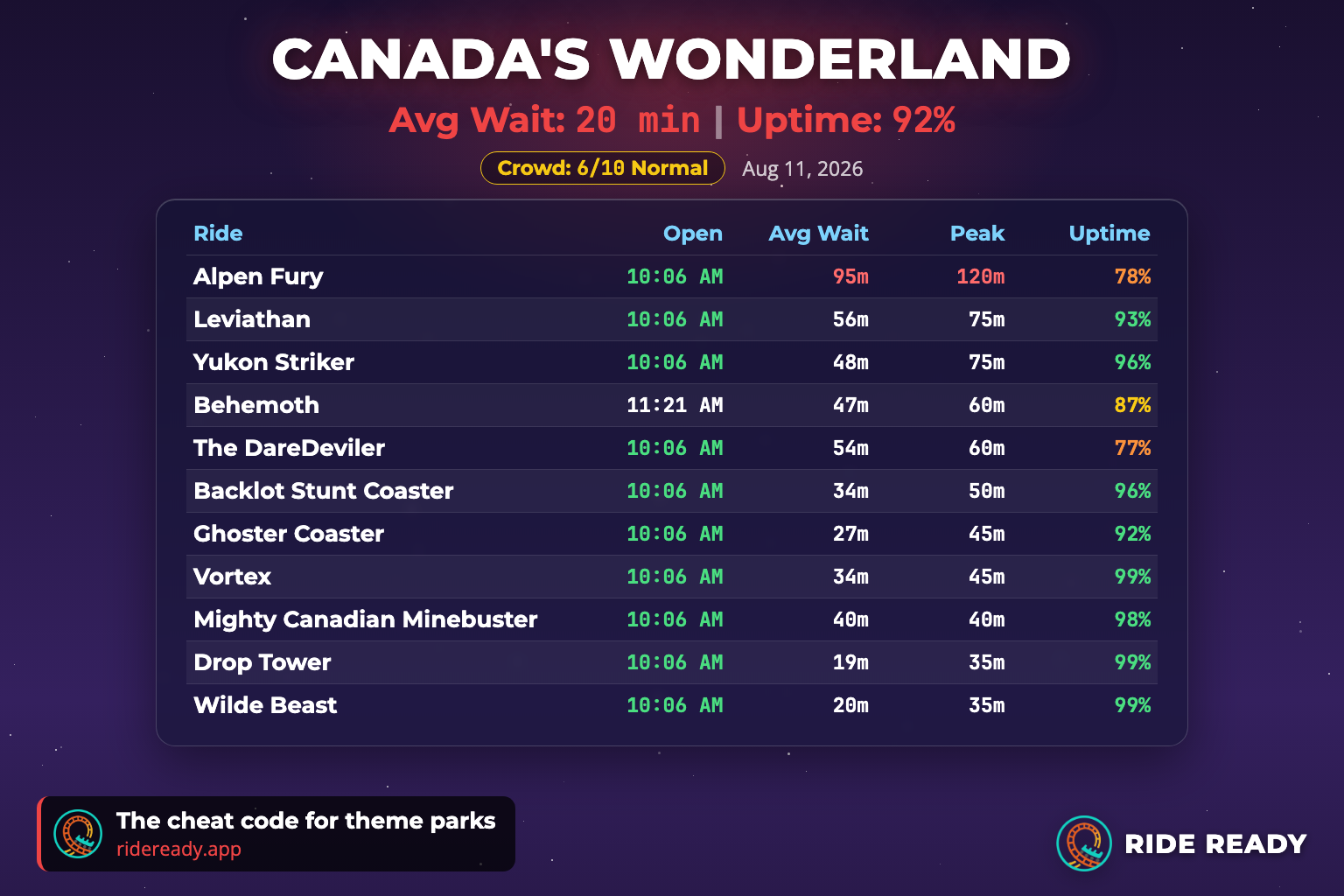Select the Leviathan ride name

point(252,319)
